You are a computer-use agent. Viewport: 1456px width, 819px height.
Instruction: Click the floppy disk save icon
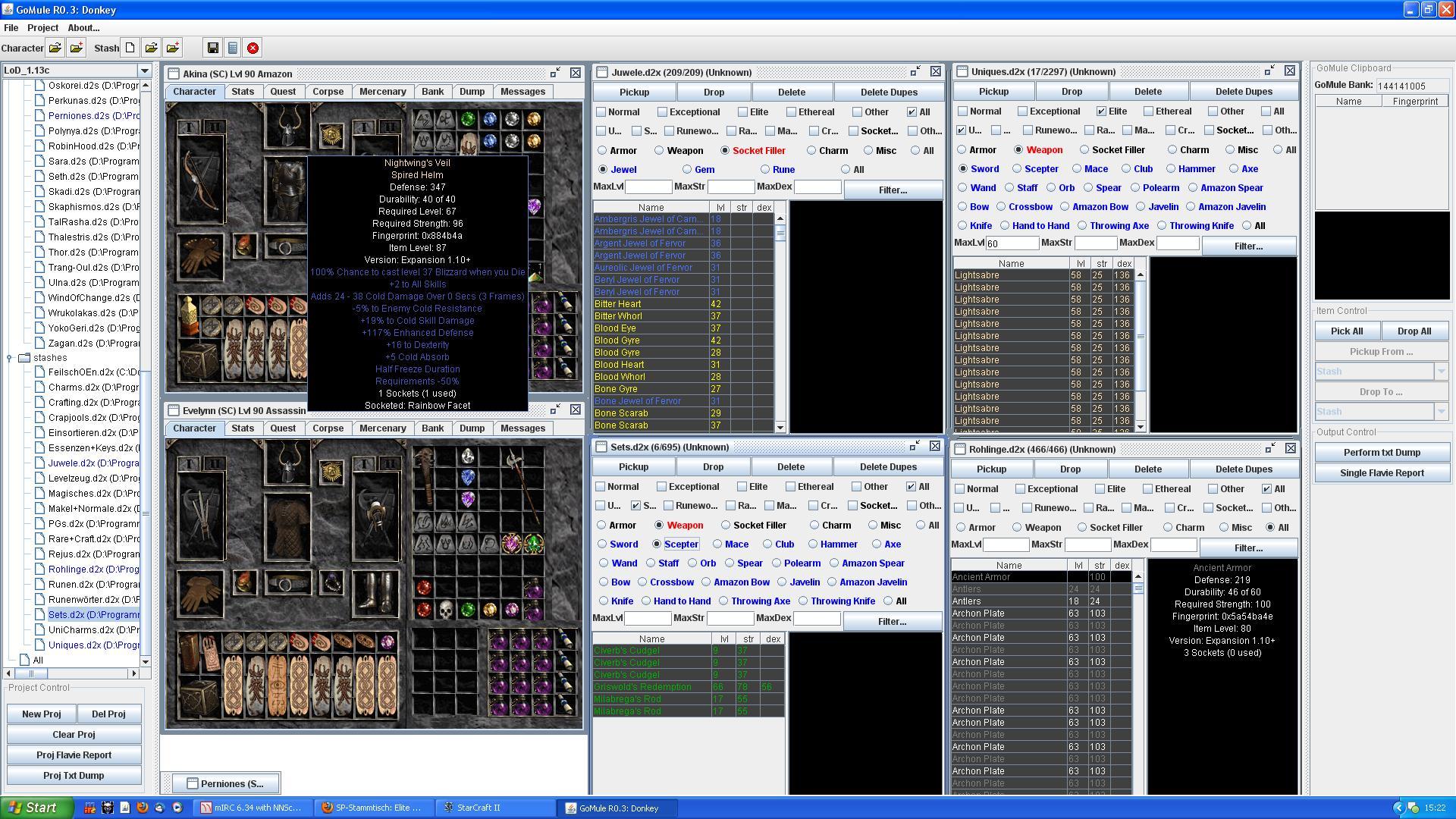point(213,48)
